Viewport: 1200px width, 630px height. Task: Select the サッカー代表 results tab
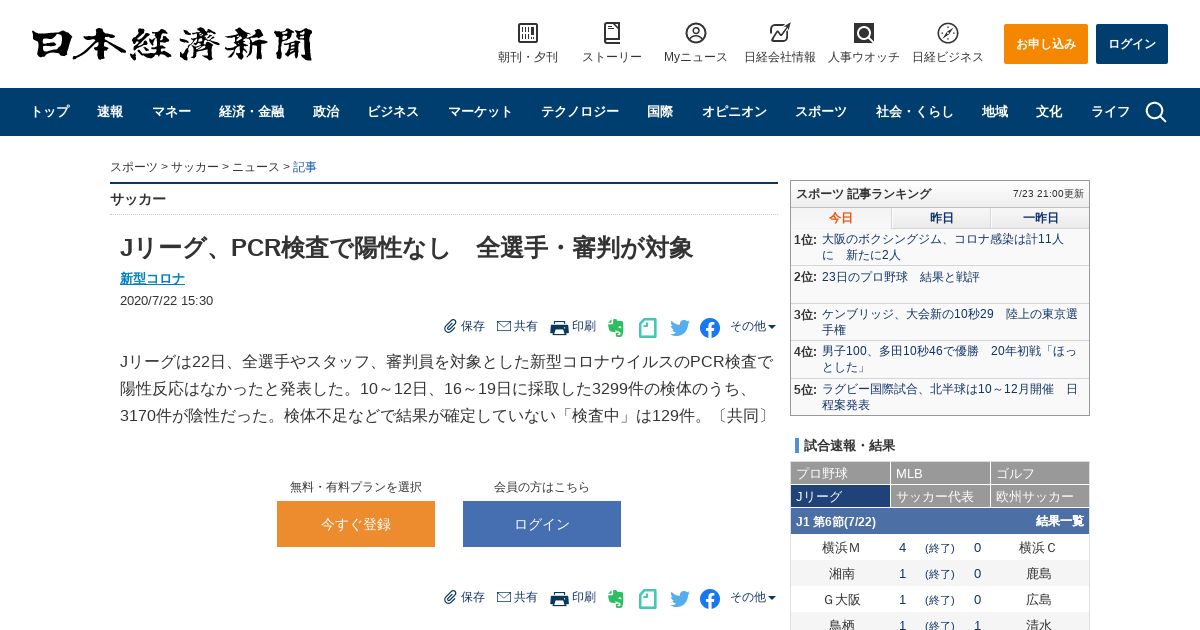(x=940, y=496)
